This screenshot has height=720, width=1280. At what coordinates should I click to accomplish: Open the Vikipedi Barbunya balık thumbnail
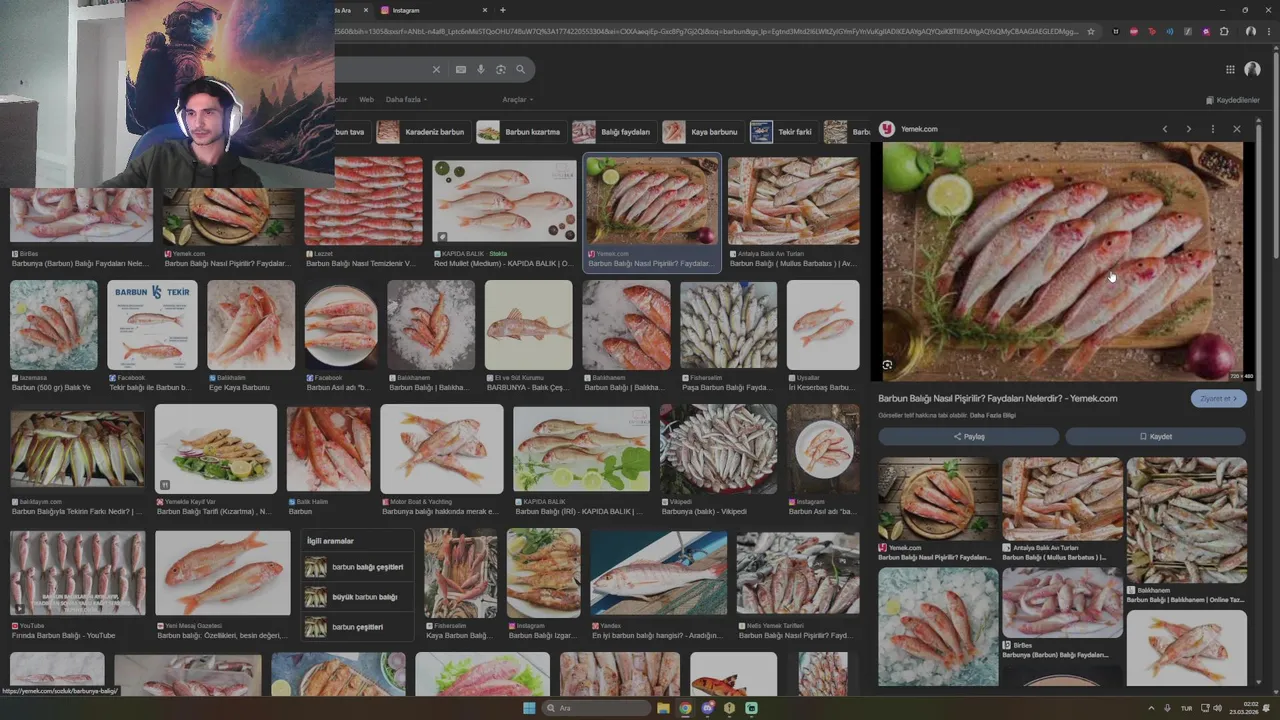pyautogui.click(x=719, y=449)
